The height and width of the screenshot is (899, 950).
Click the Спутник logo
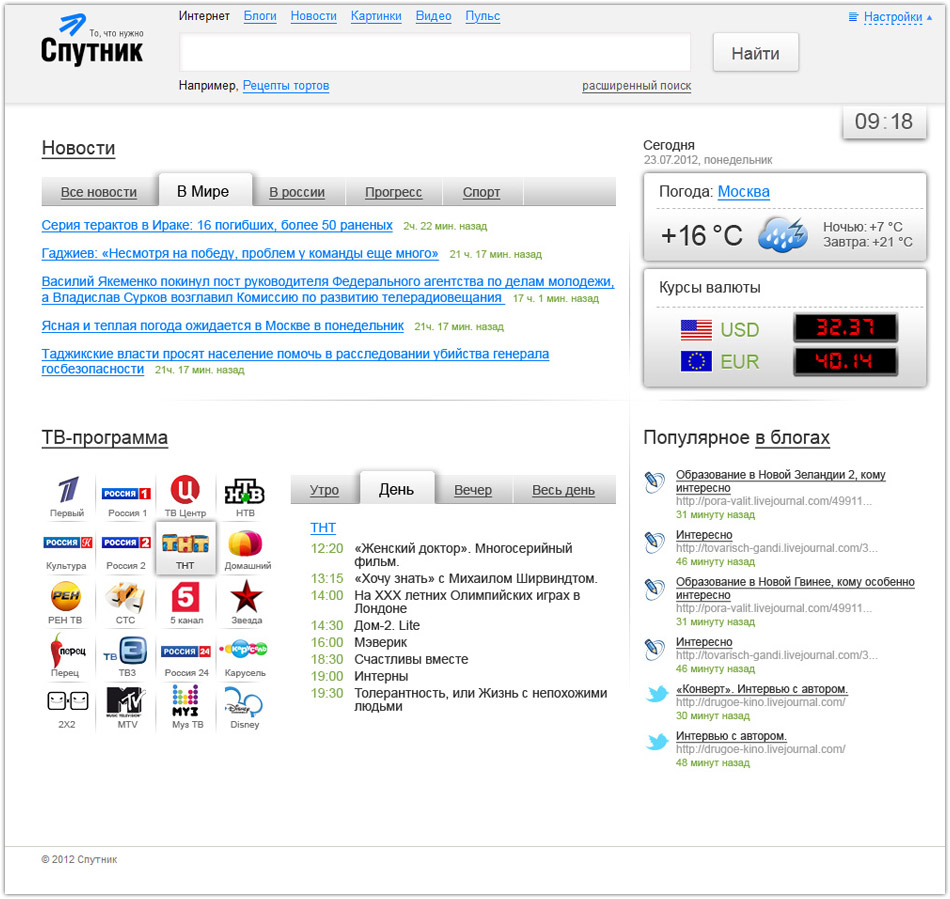point(92,39)
